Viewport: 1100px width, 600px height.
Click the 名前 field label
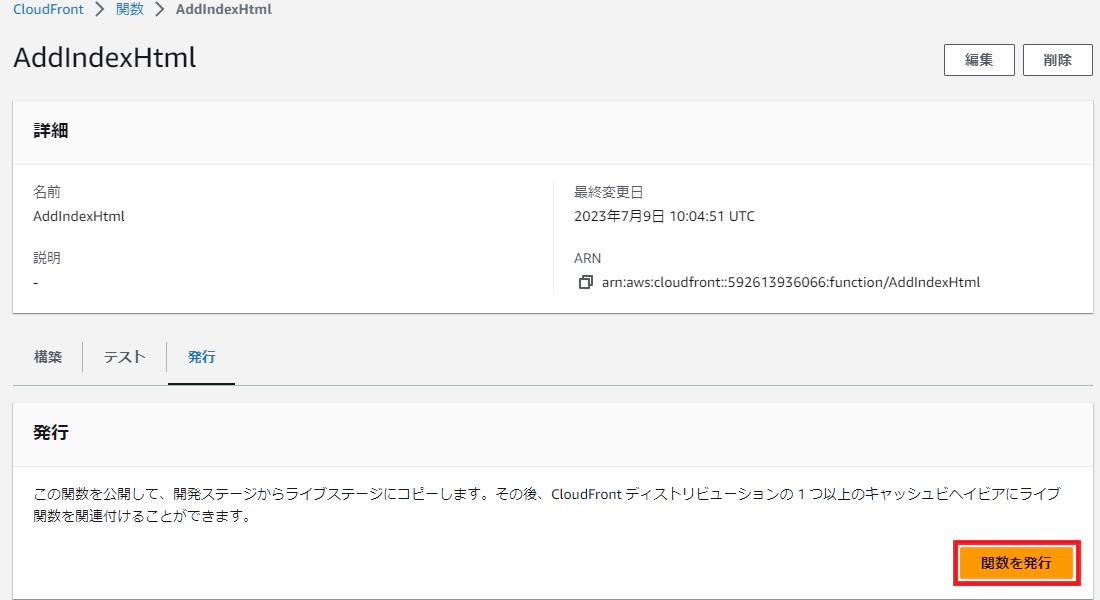pyautogui.click(x=47, y=192)
